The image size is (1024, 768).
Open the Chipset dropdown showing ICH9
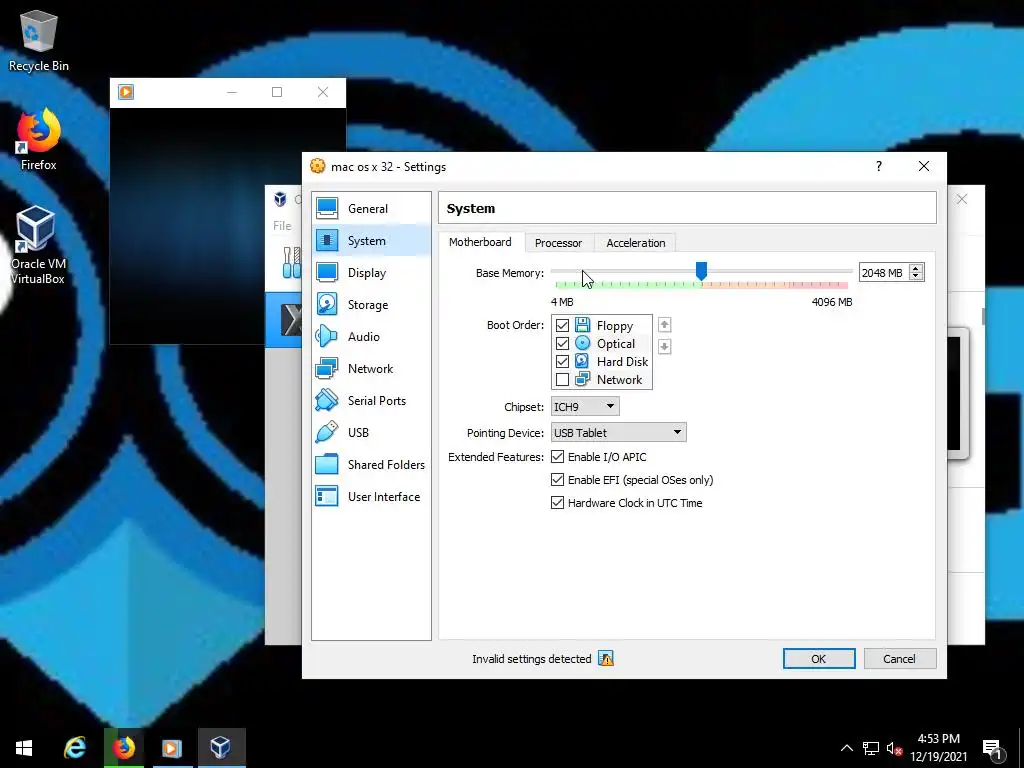(x=585, y=406)
